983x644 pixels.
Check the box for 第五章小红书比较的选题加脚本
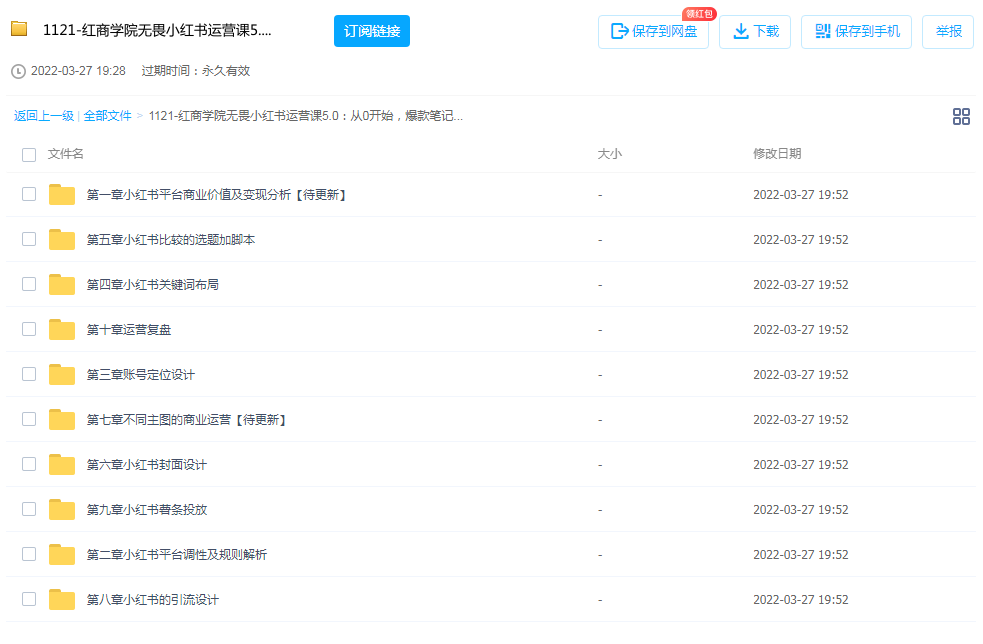(x=29, y=239)
